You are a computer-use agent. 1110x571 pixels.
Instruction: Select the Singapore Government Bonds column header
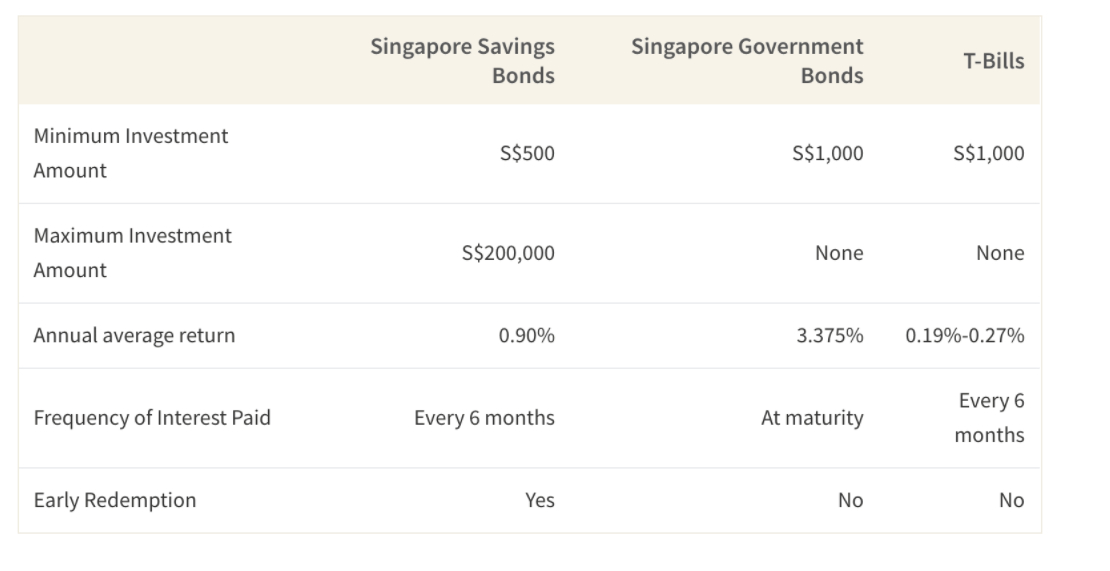747,61
